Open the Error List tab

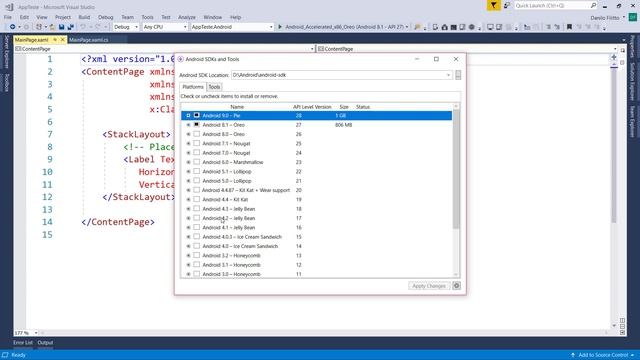[x=22, y=342]
